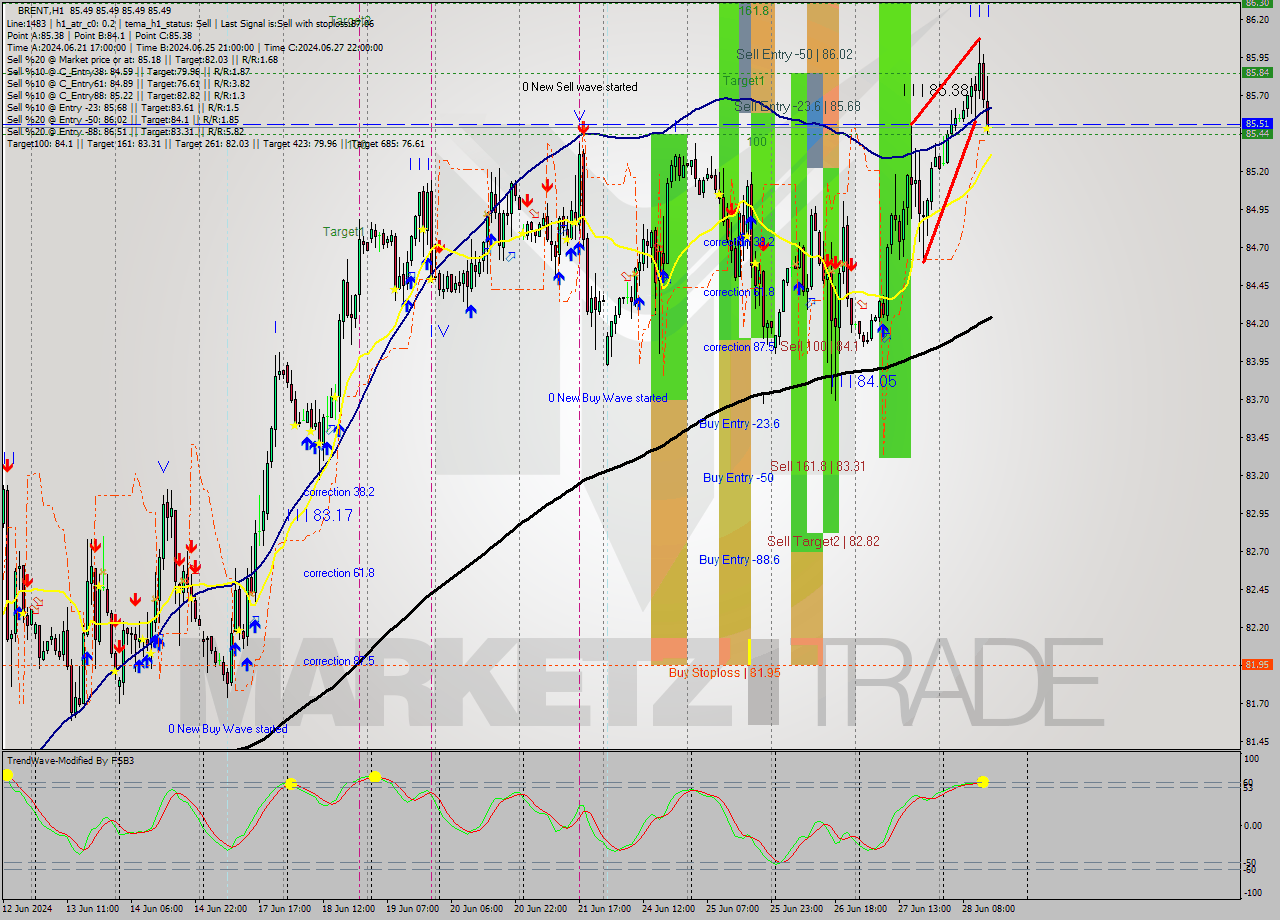Screen dimensions: 1280x920
Task: Click the yellow dot ending the TrendWave line
Action: (983, 781)
